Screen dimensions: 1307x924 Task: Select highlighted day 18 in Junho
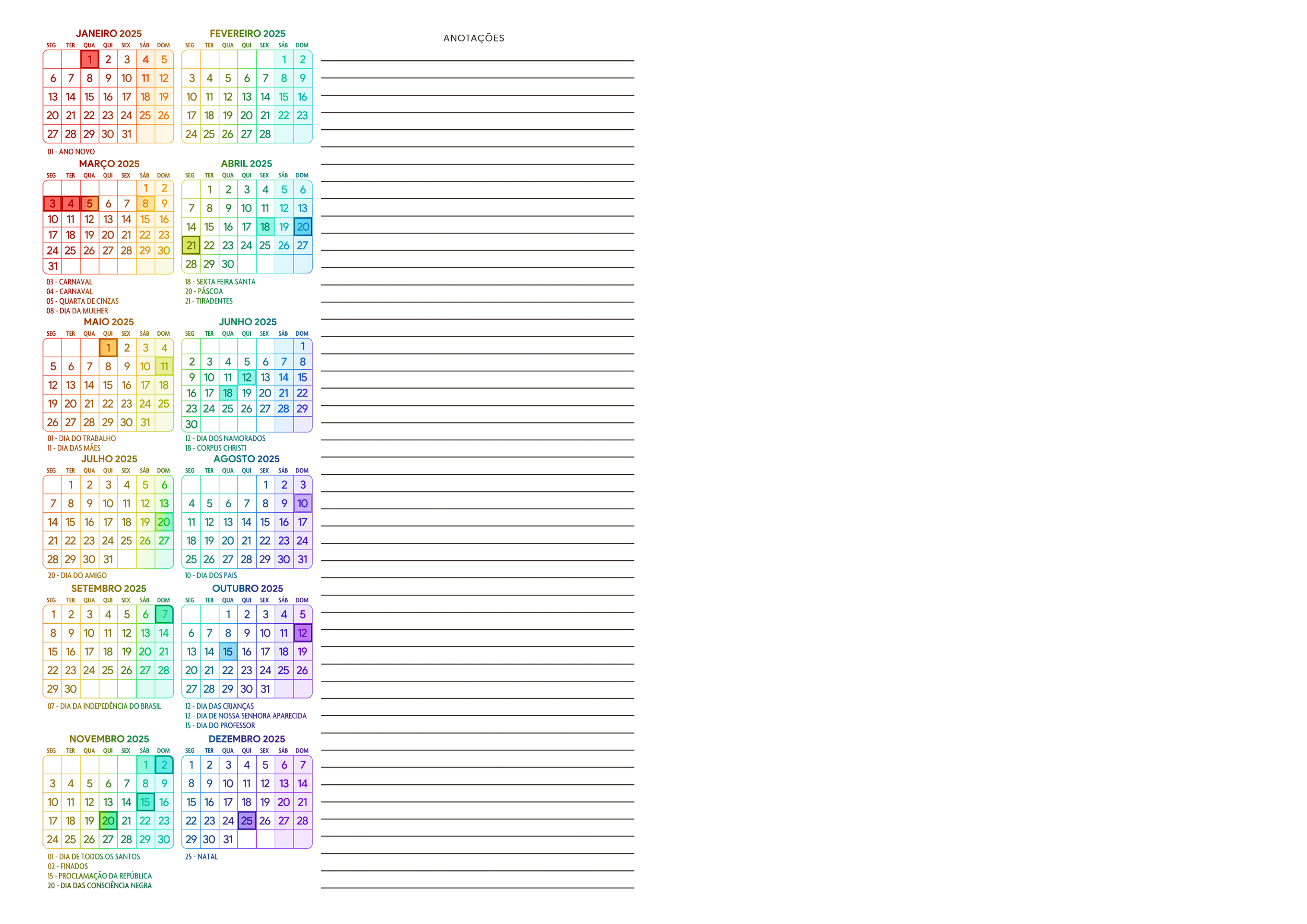228,393
